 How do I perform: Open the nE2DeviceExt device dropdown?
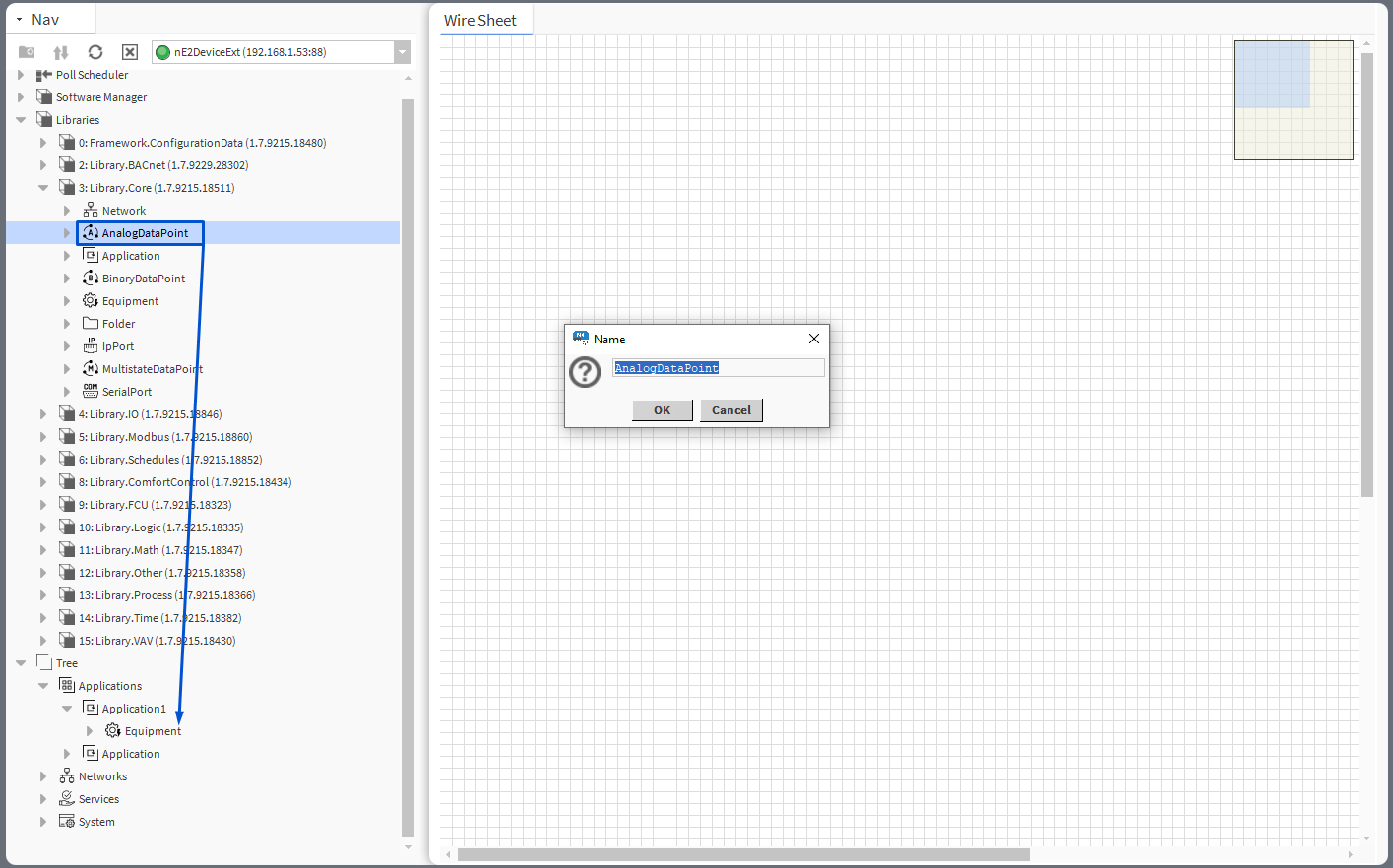402,52
